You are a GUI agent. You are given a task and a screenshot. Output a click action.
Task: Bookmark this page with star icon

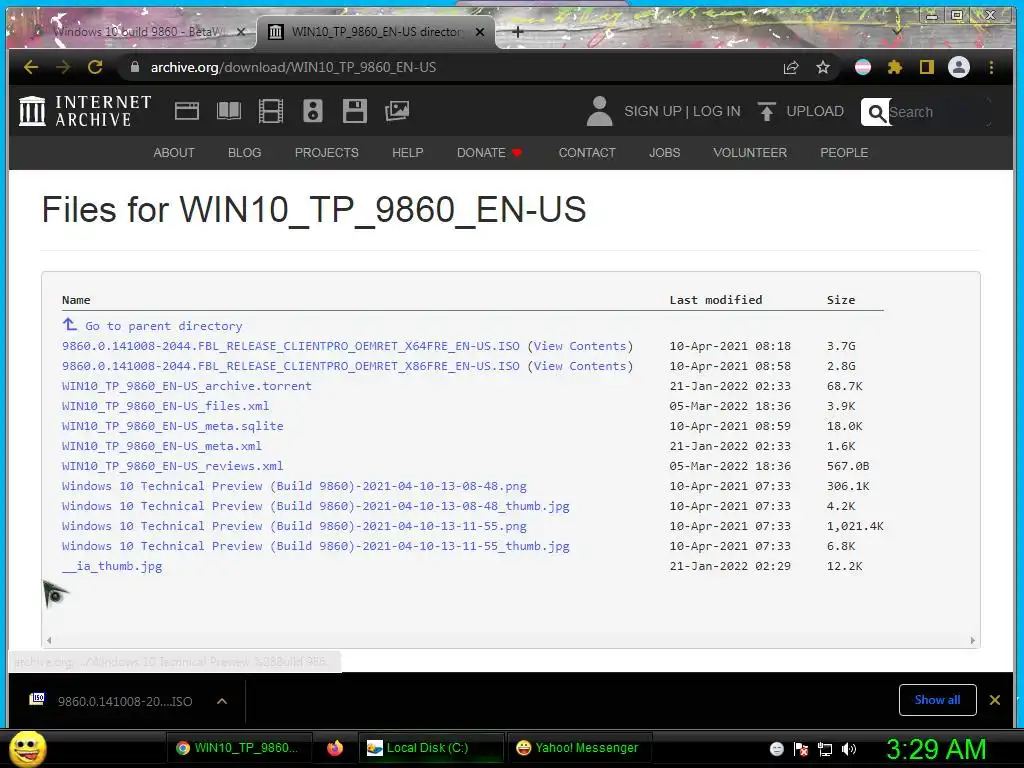823,67
